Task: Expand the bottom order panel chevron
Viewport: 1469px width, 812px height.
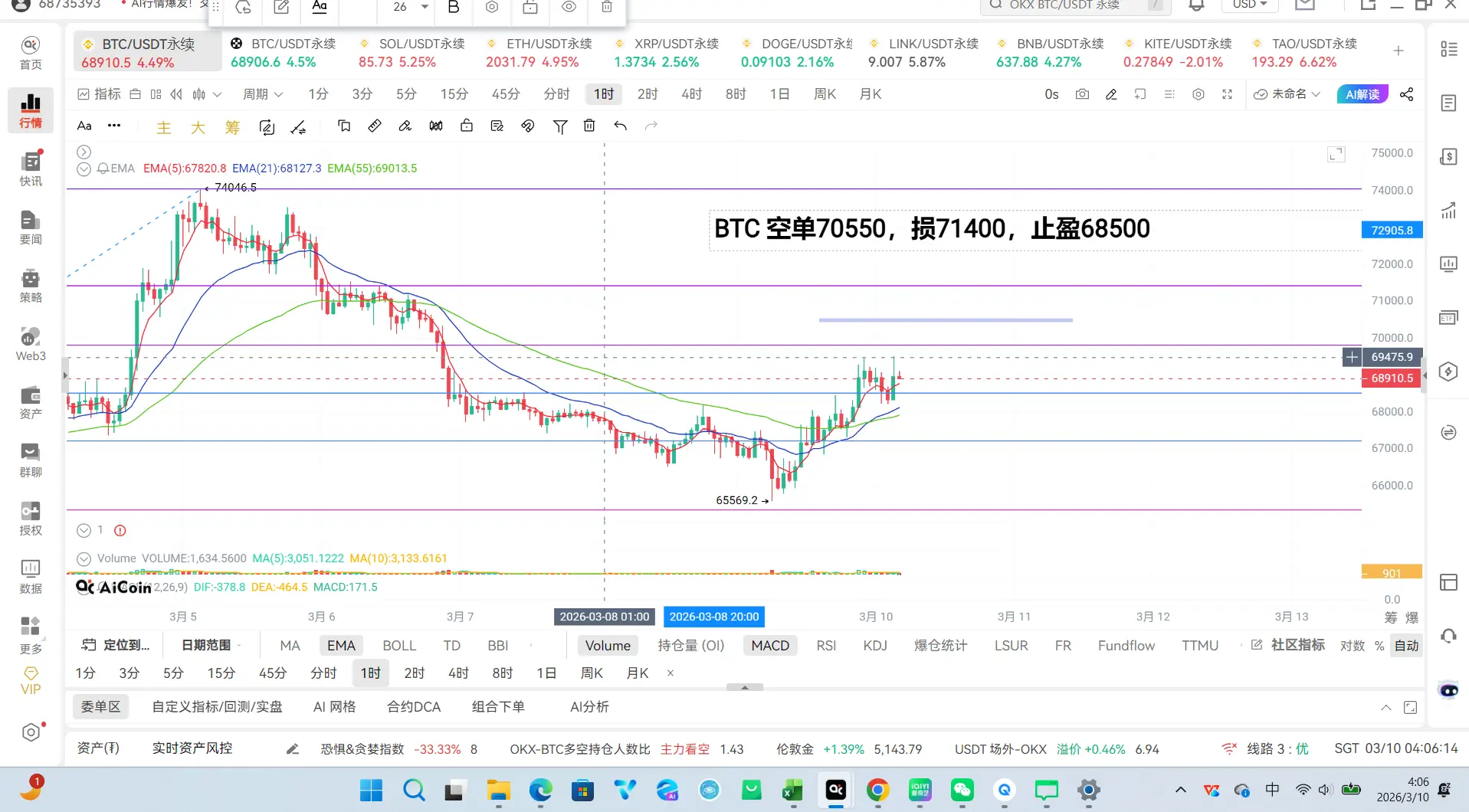Action: point(1385,708)
